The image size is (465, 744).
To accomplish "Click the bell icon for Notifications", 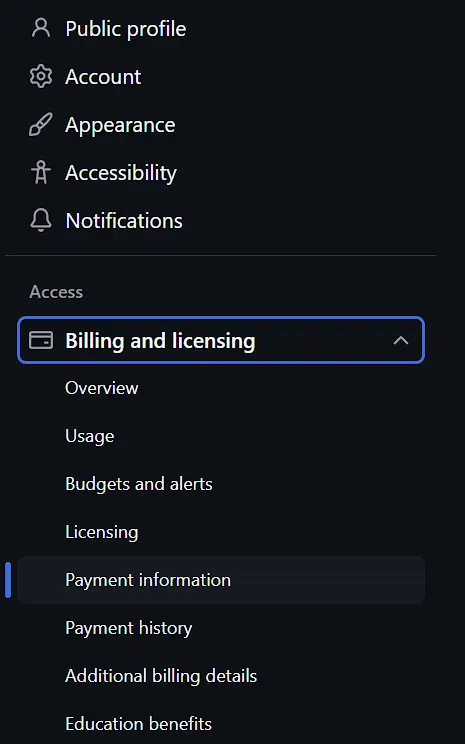I will tap(41, 221).
